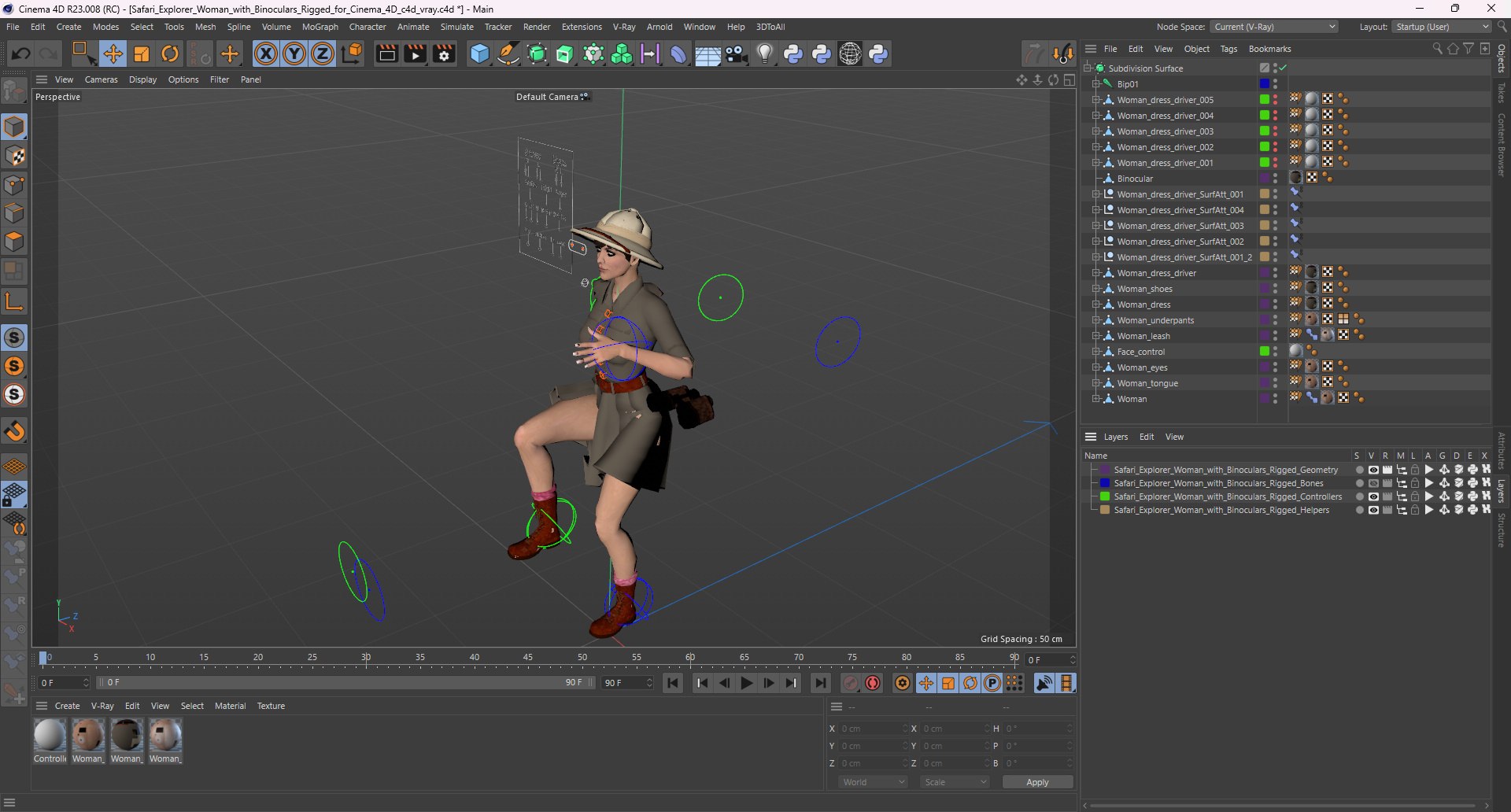Click the Spline Pen tool icon
1511x812 pixels.
[x=508, y=54]
